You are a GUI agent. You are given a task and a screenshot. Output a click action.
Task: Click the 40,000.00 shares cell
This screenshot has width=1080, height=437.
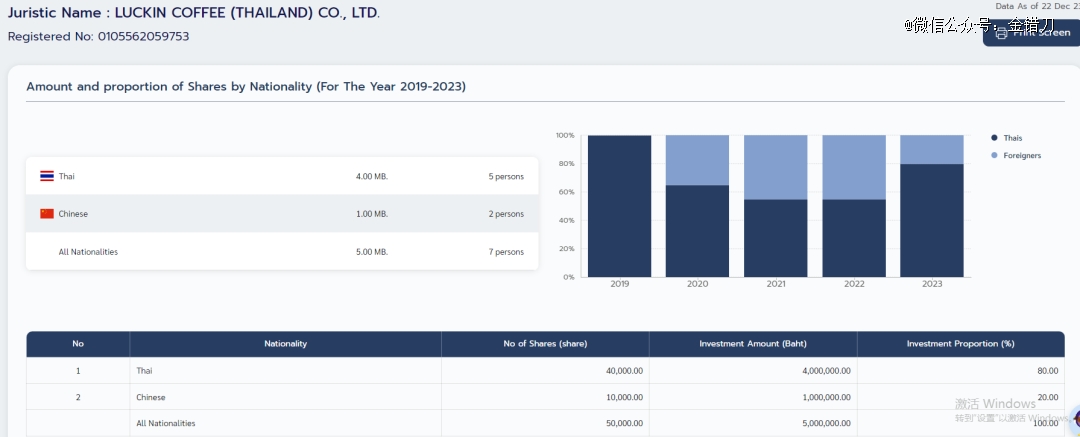(x=546, y=371)
